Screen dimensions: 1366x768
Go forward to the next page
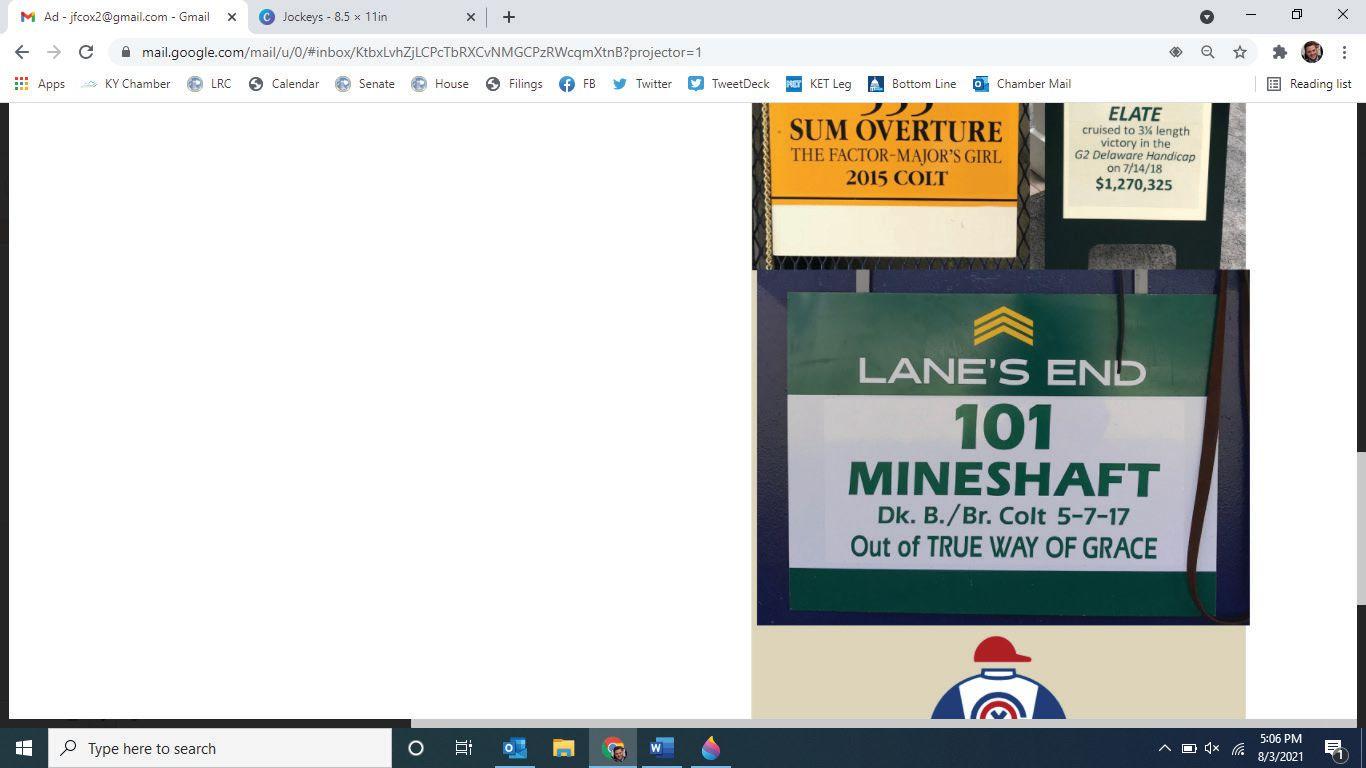54,52
